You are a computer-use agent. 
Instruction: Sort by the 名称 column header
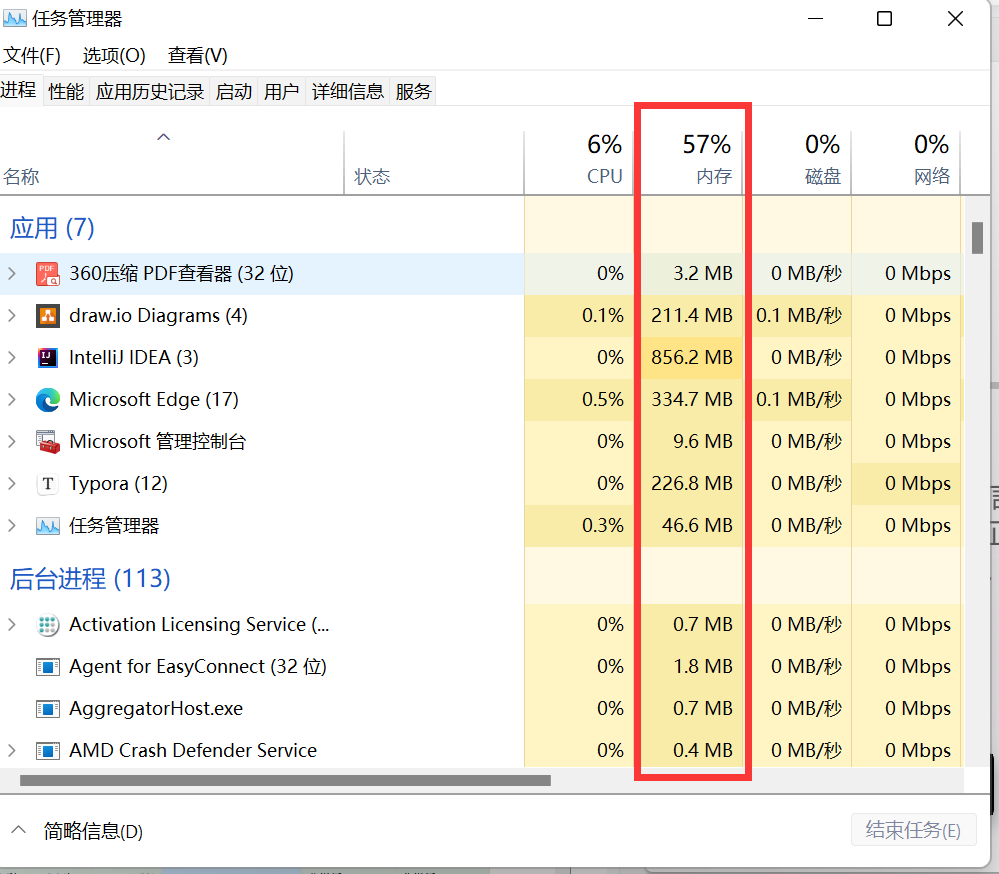click(x=172, y=163)
